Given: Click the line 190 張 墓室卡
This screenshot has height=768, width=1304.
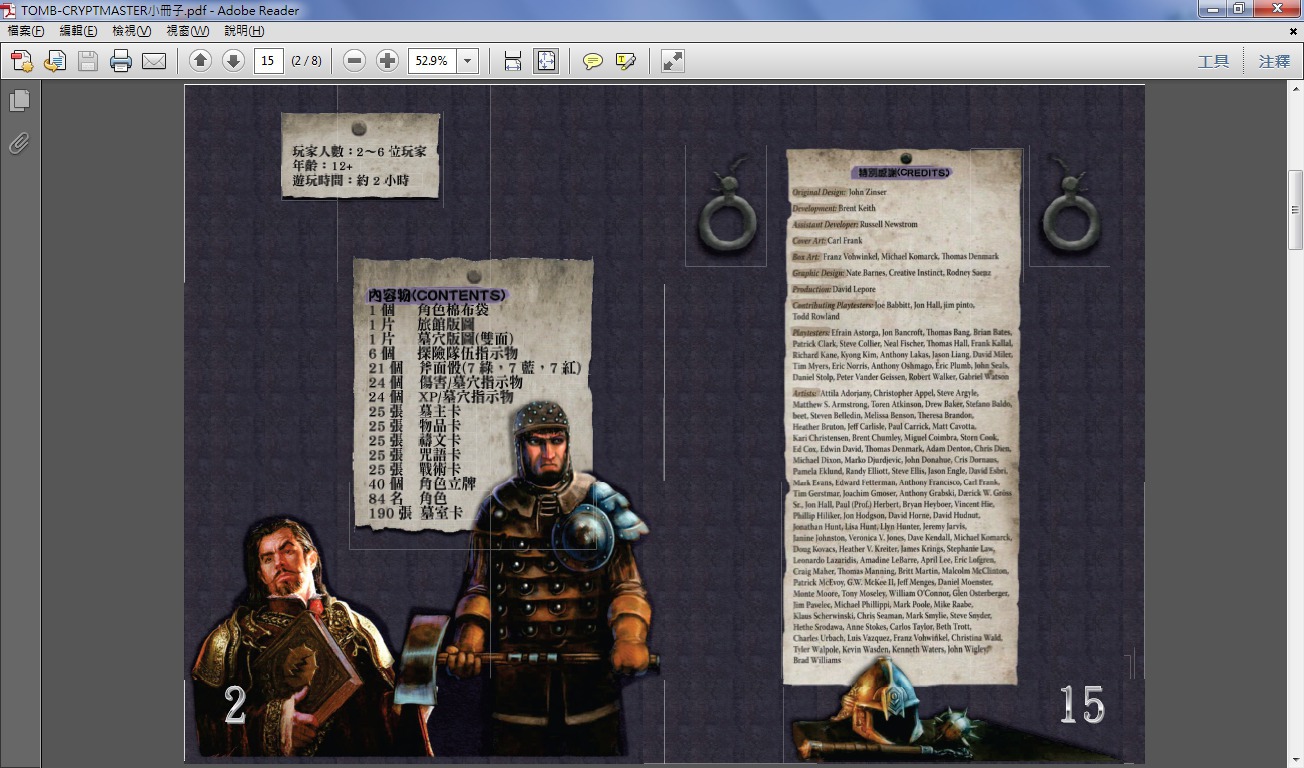Looking at the screenshot, I should 416,512.
